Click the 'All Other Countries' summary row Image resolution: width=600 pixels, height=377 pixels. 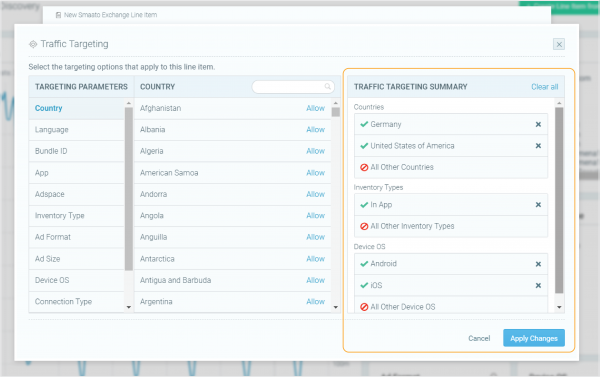[x=451, y=167]
